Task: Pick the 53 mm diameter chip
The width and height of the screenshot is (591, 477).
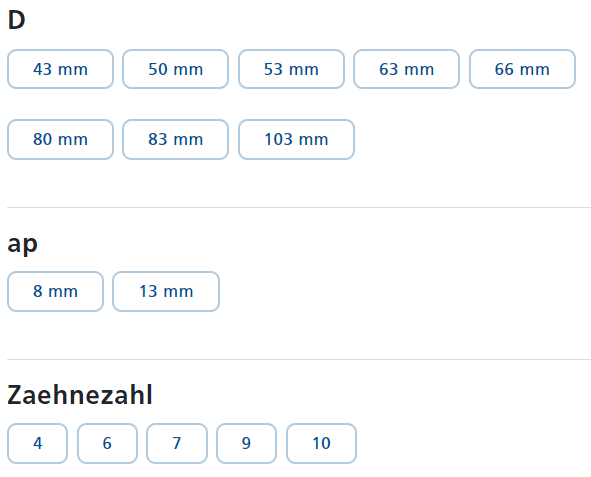Action: tap(291, 69)
